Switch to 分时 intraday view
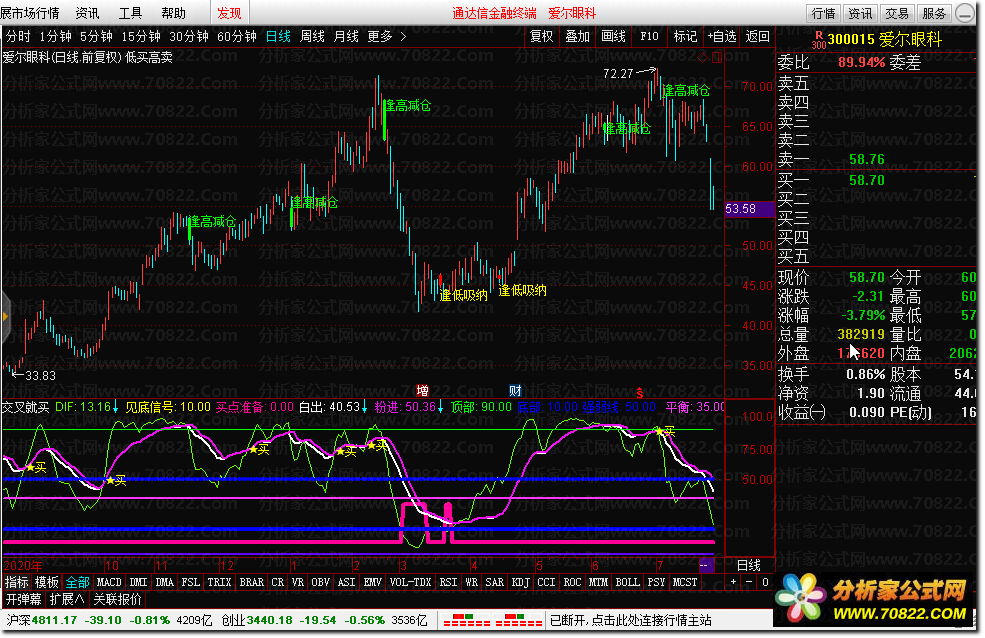985x638 pixels. pyautogui.click(x=18, y=36)
